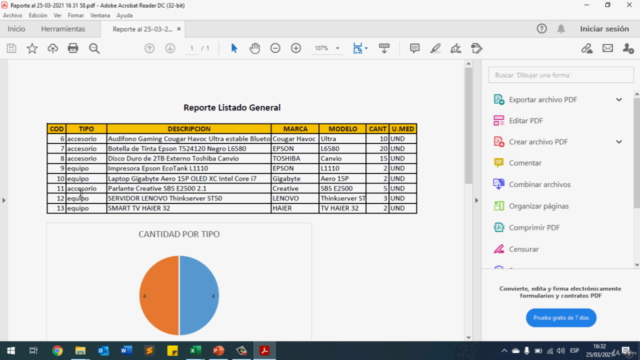Print the PDF document

[73, 48]
